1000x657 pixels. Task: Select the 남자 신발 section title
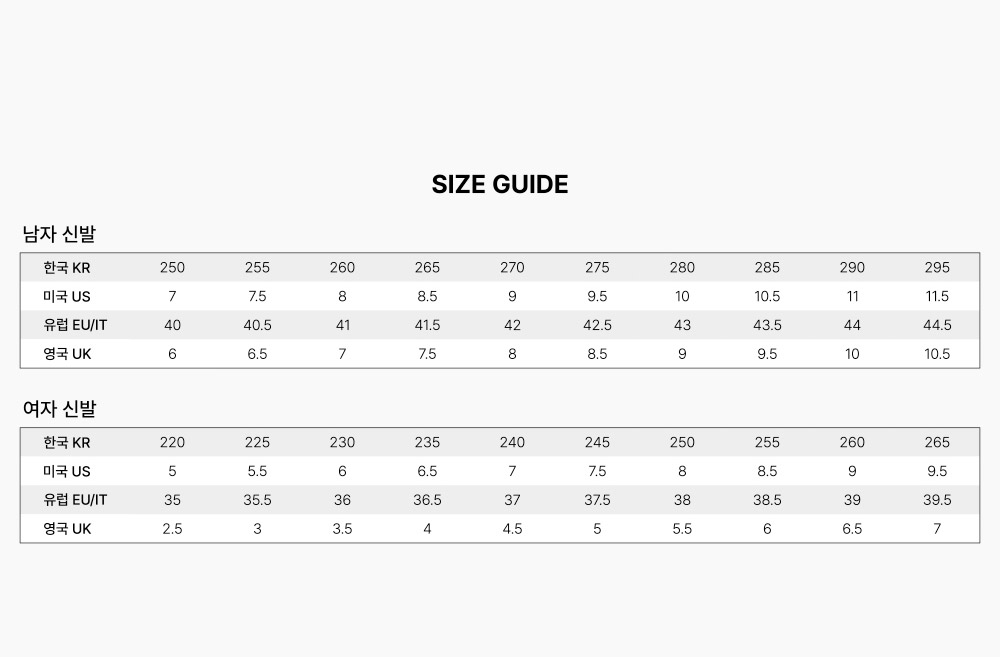point(59,235)
